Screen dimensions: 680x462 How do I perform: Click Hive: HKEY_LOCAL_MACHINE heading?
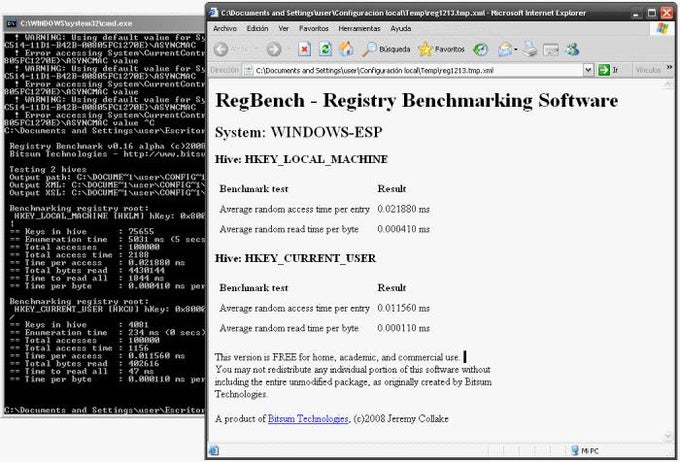pos(301,160)
